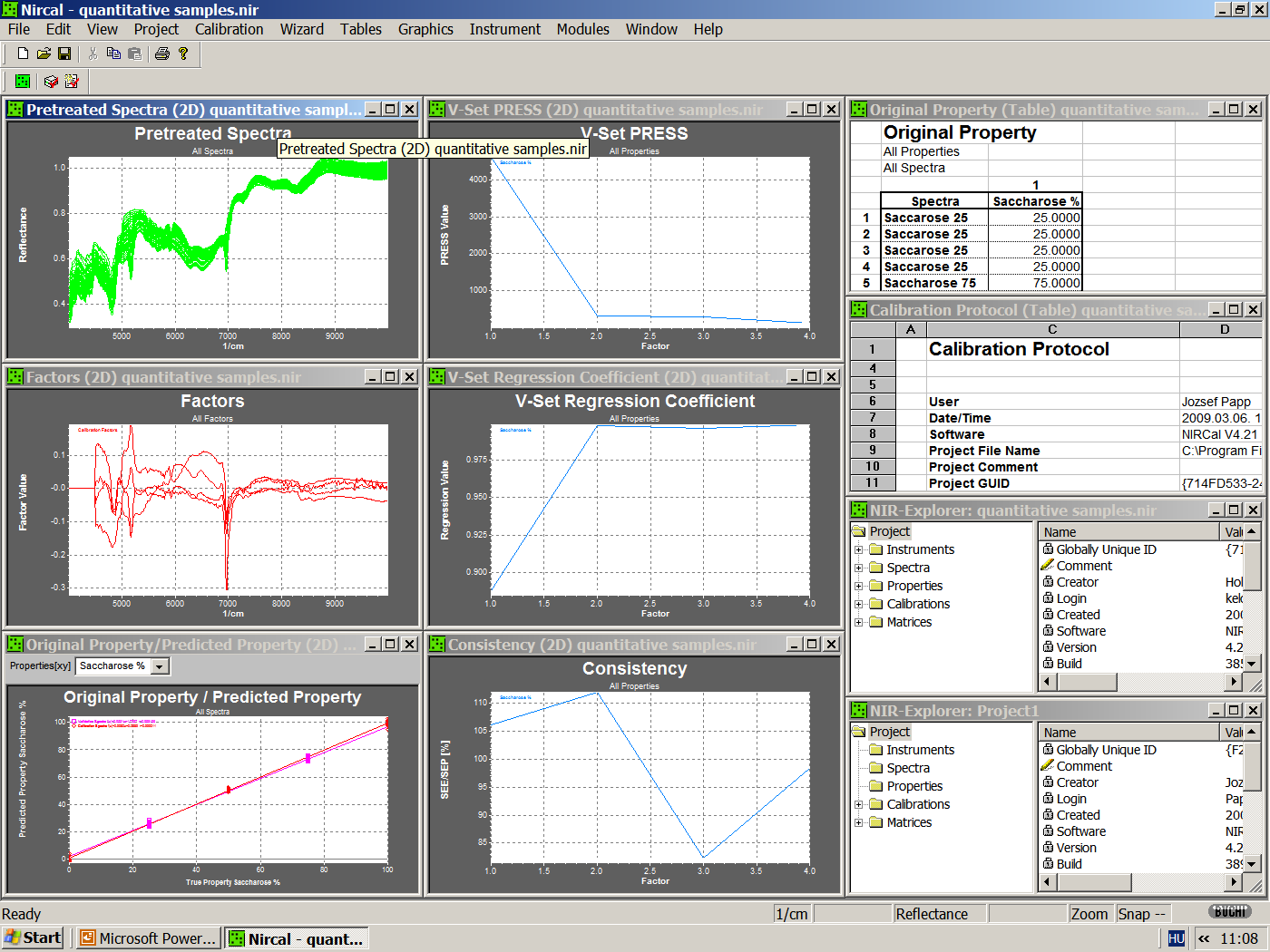This screenshot has height=952, width=1270.
Task: Click the Cut scissors icon
Action: coord(93,53)
